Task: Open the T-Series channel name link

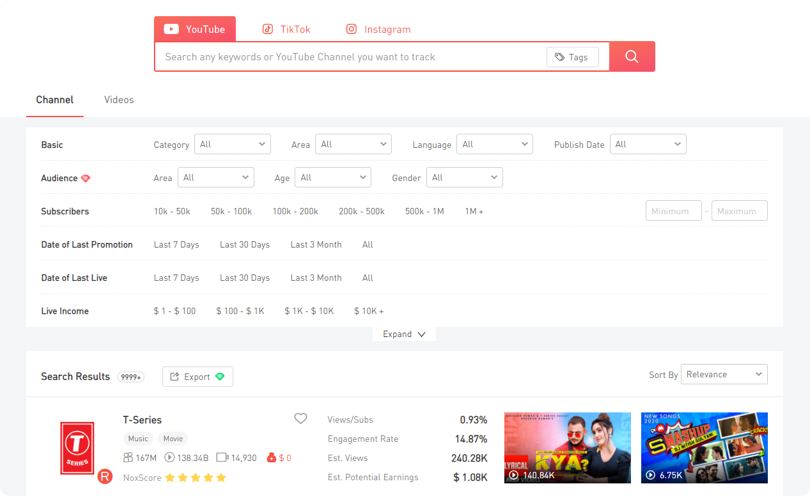Action: (142, 420)
